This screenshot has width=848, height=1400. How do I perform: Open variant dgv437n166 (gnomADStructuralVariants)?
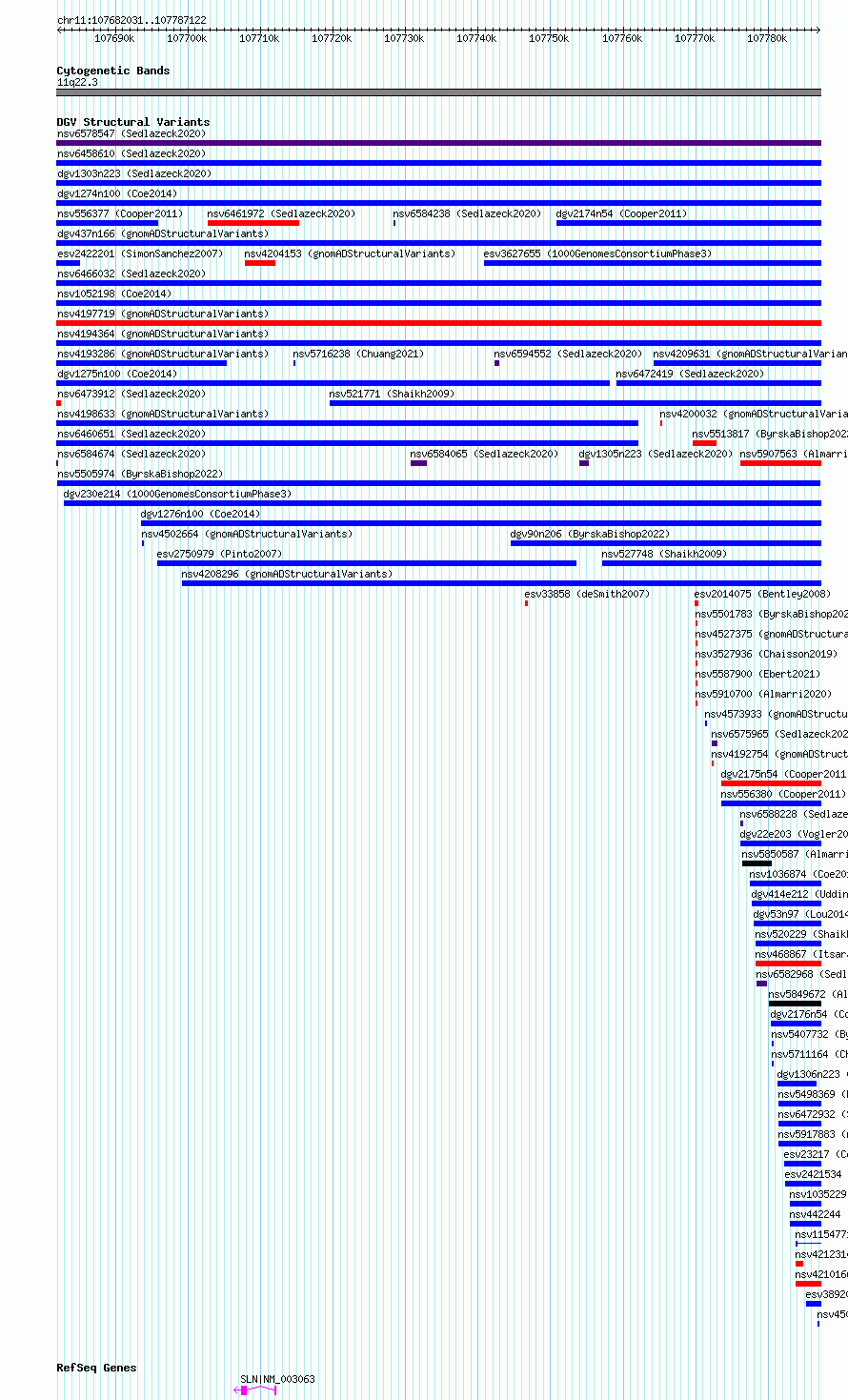pos(163,233)
